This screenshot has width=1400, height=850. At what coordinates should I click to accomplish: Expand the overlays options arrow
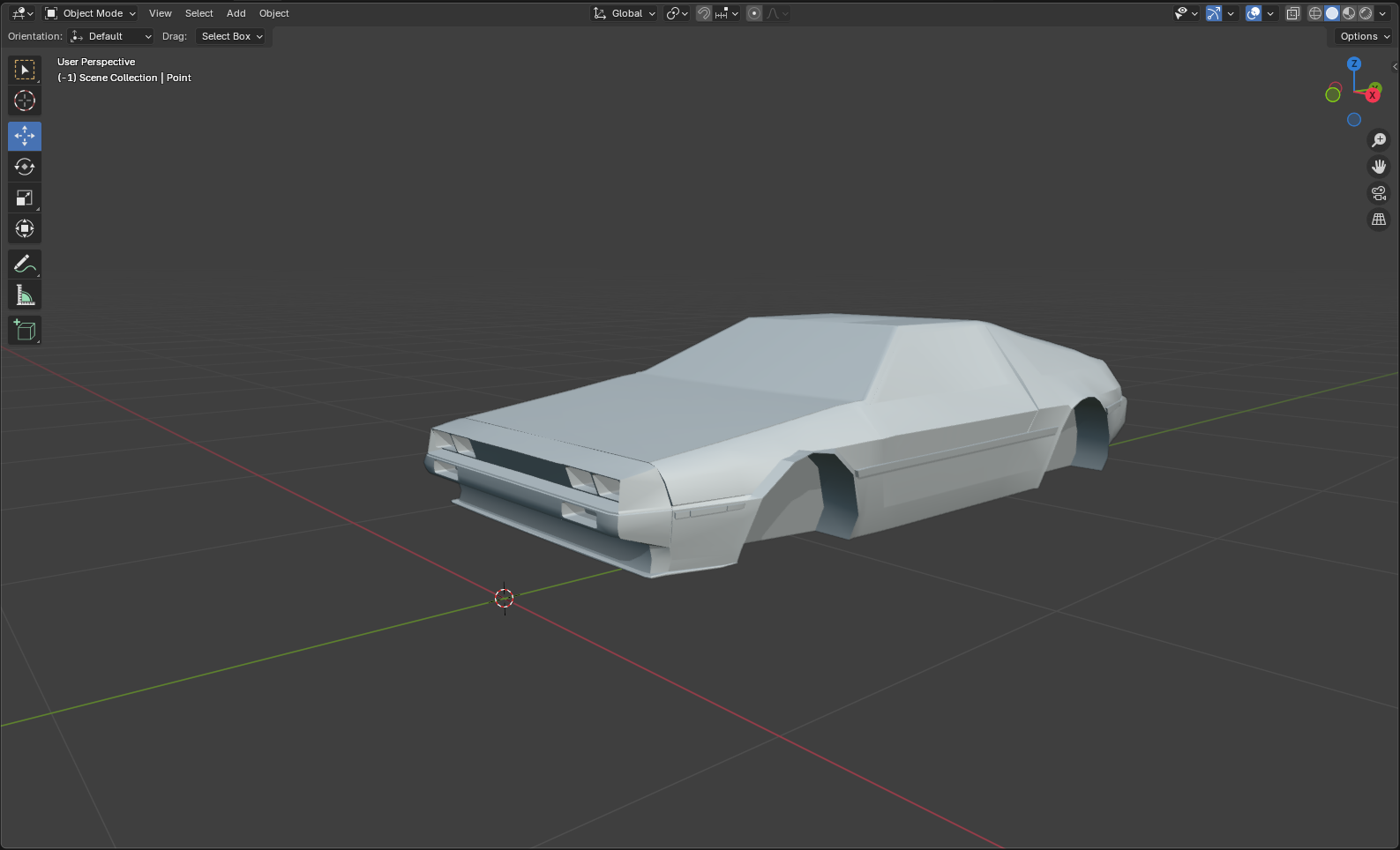tap(1270, 13)
